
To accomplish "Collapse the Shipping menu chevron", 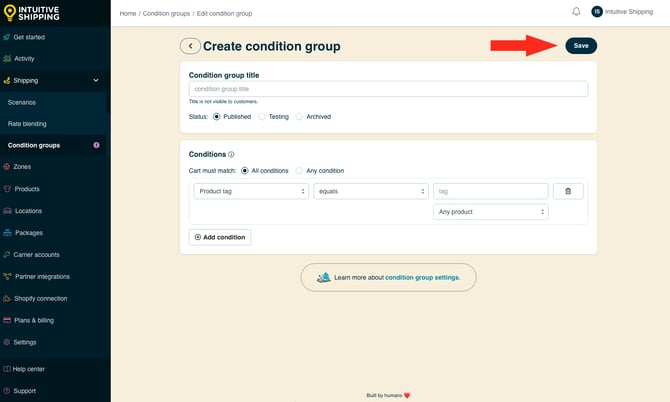I will point(96,80).
